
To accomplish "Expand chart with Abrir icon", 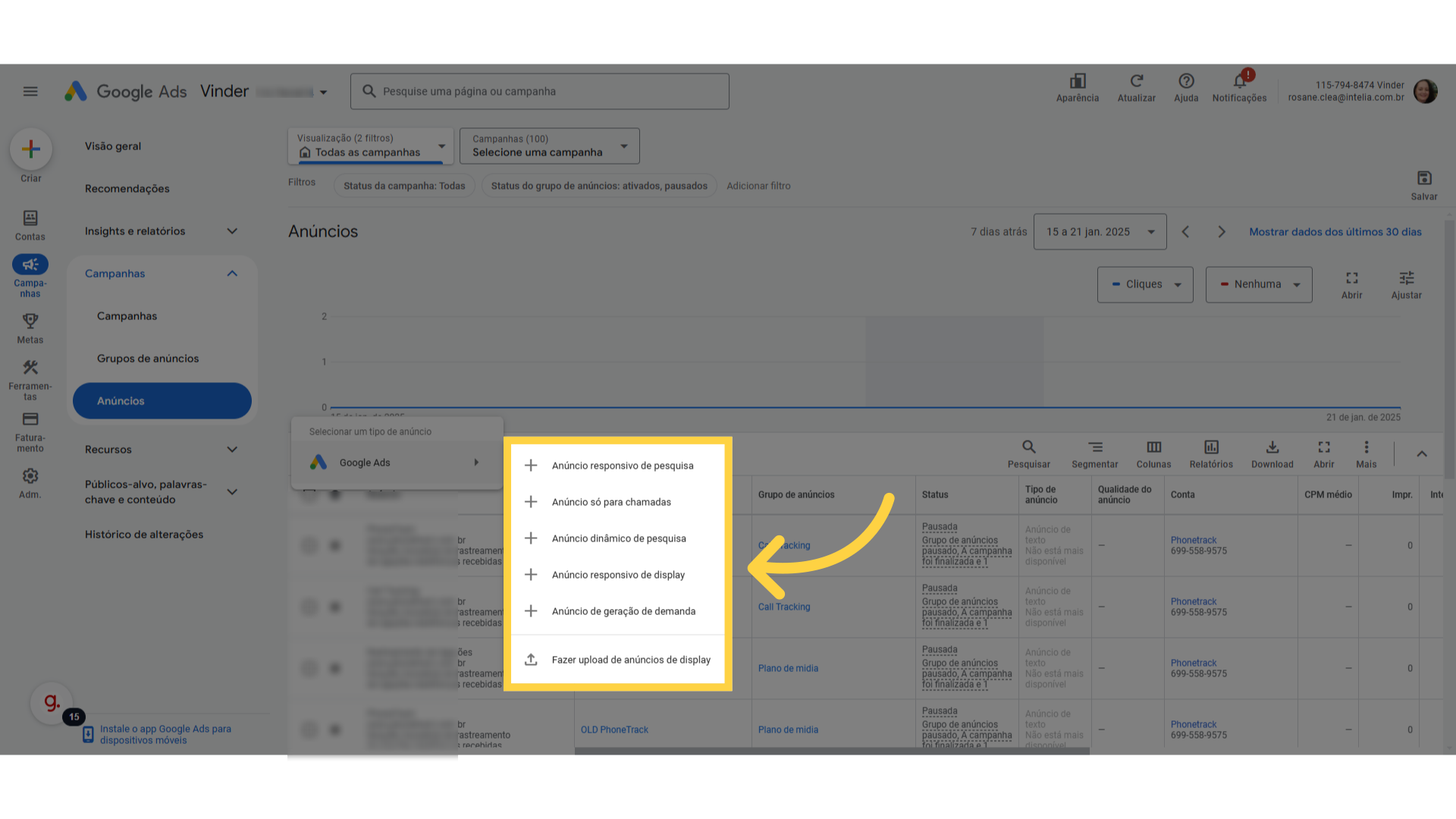I will click(1352, 278).
